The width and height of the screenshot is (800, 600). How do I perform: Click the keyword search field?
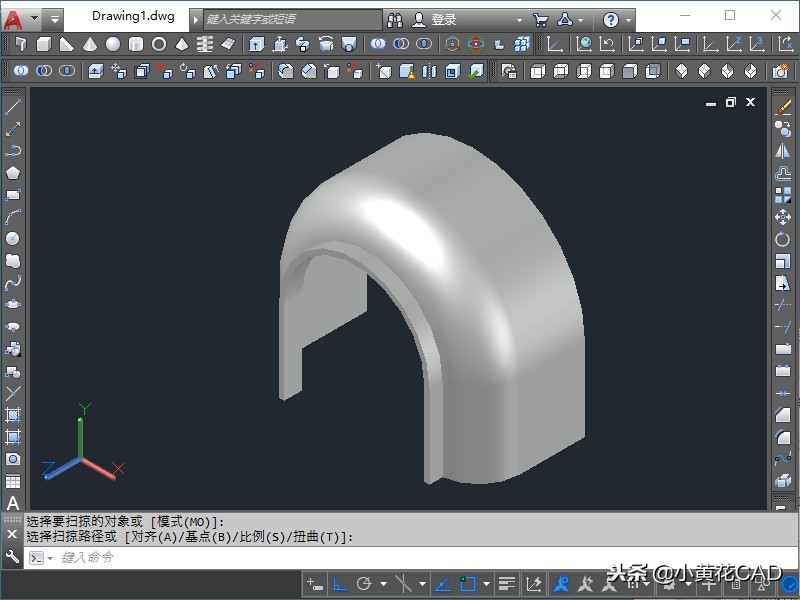click(x=292, y=19)
